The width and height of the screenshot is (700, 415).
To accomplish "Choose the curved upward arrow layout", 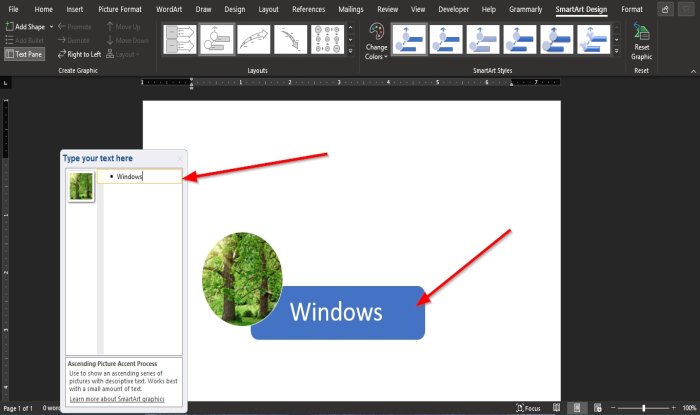I will point(254,40).
